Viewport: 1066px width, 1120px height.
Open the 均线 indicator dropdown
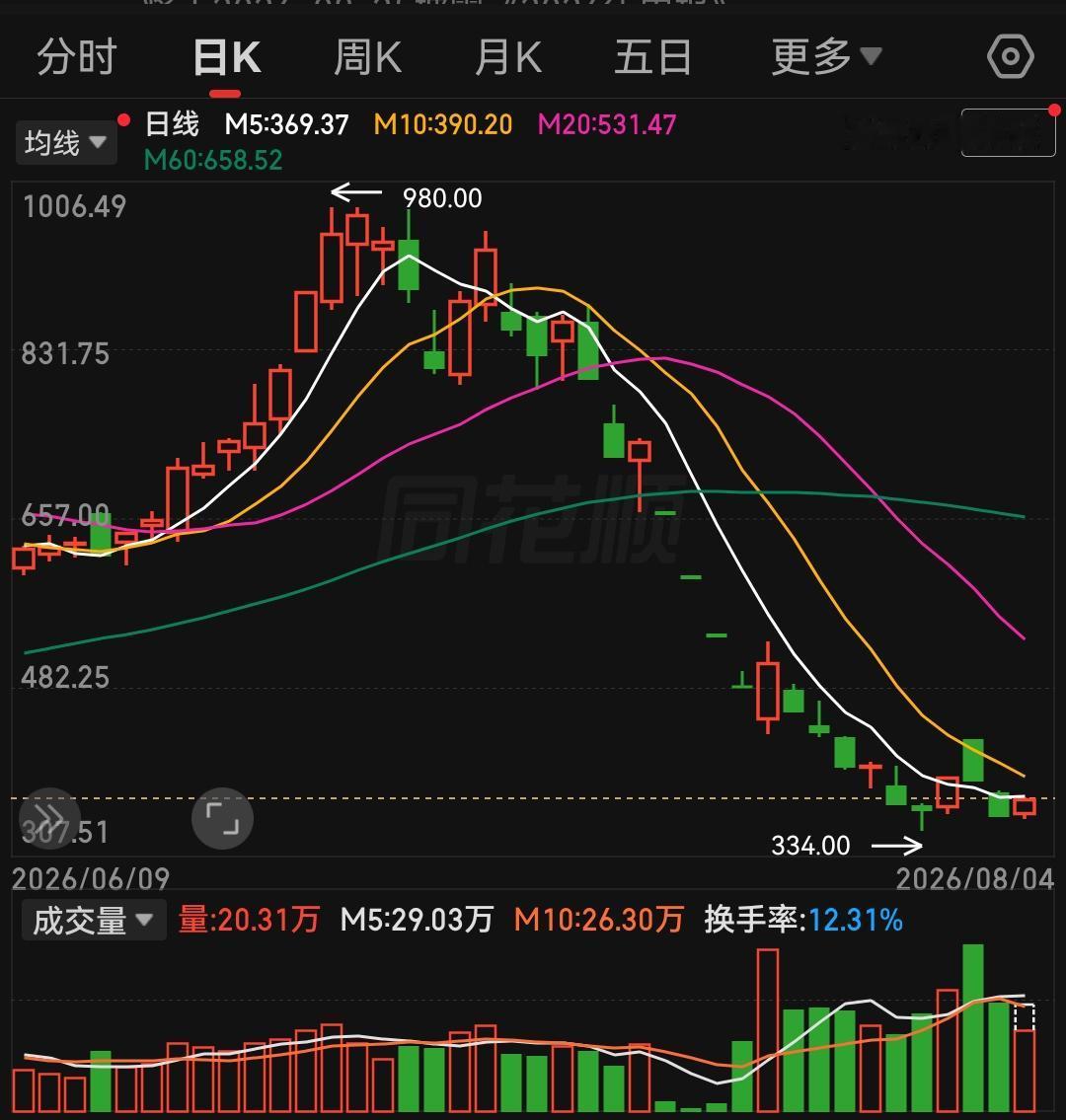coord(66,143)
